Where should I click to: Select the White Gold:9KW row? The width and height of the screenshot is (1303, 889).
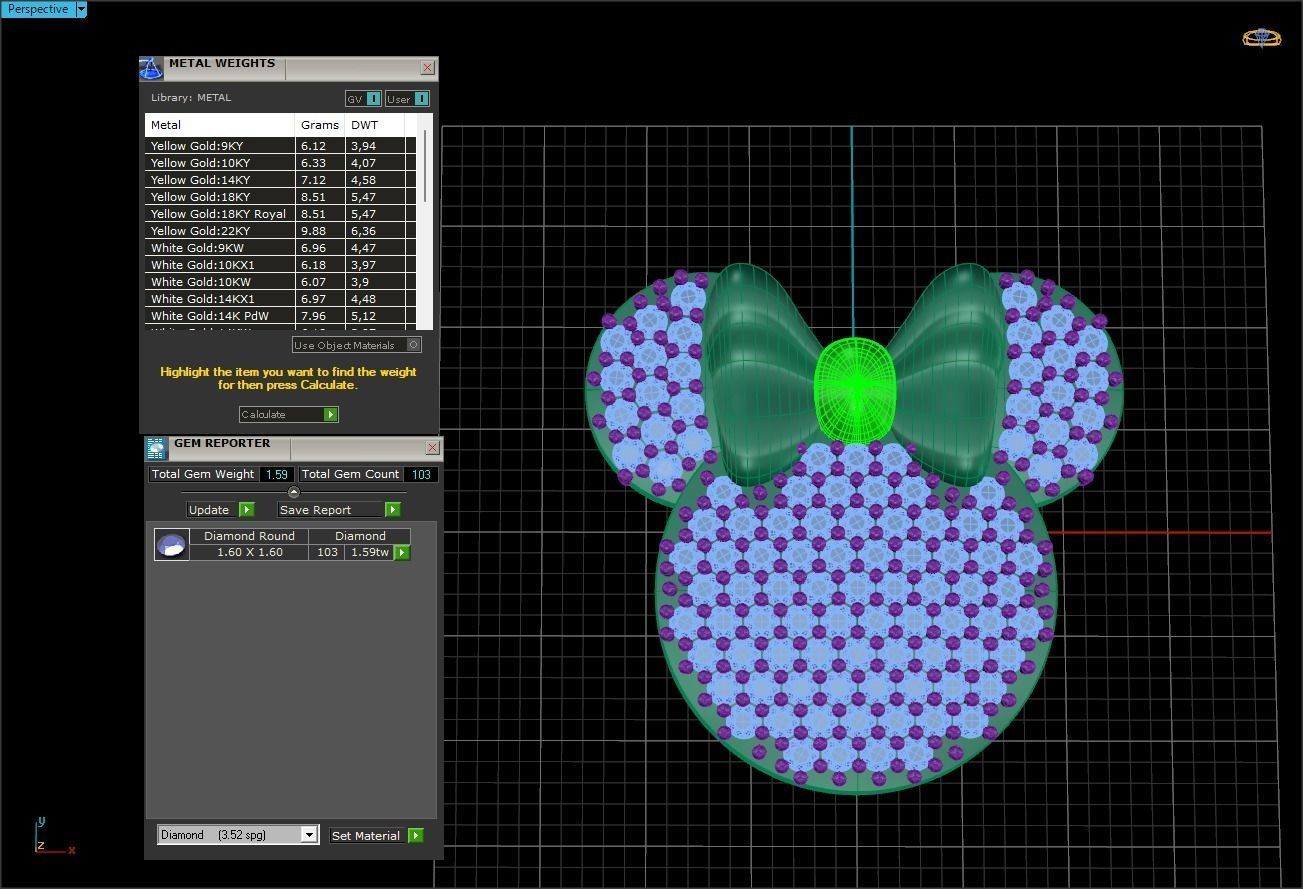click(x=280, y=248)
